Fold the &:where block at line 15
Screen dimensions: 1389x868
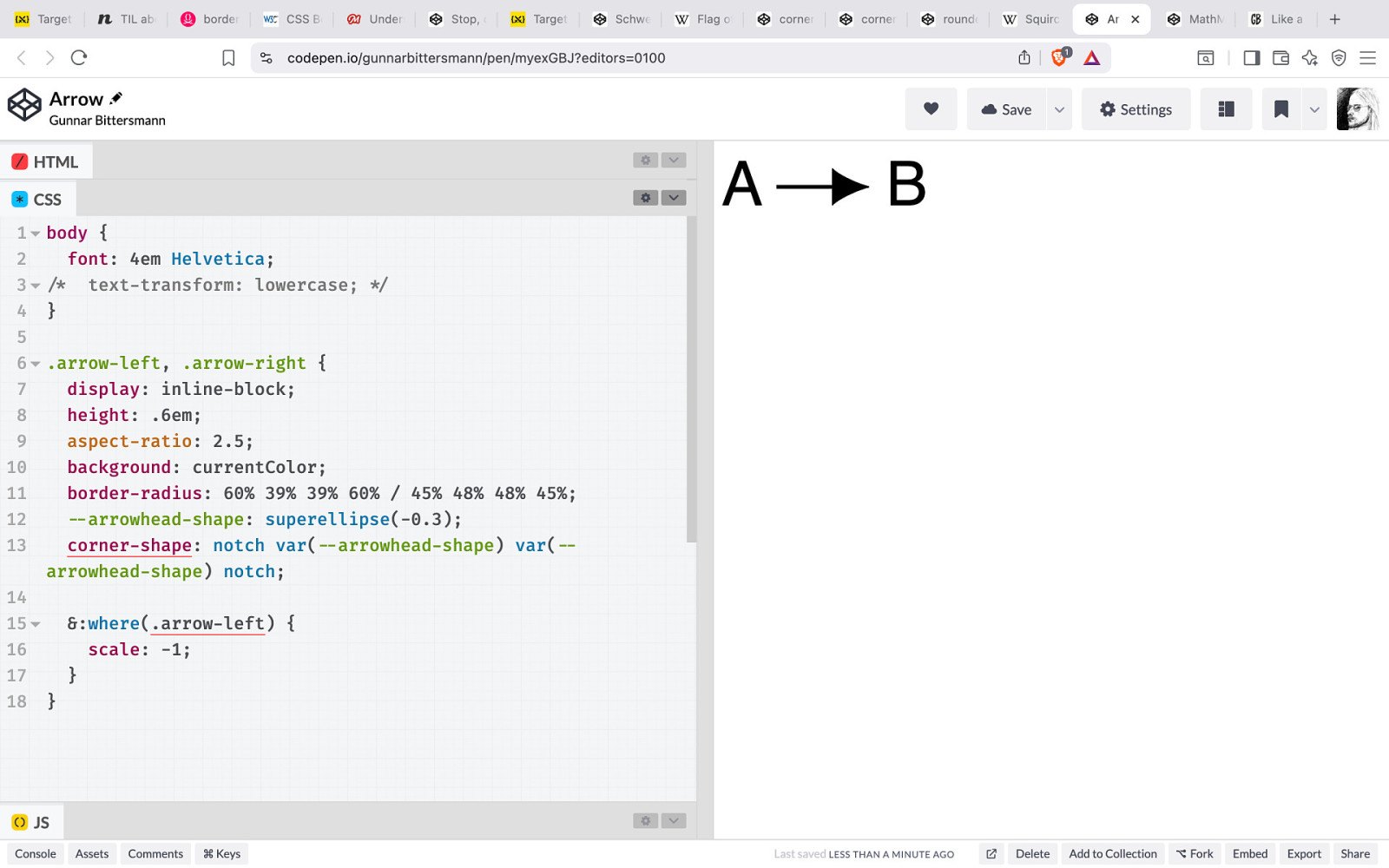[x=36, y=624]
